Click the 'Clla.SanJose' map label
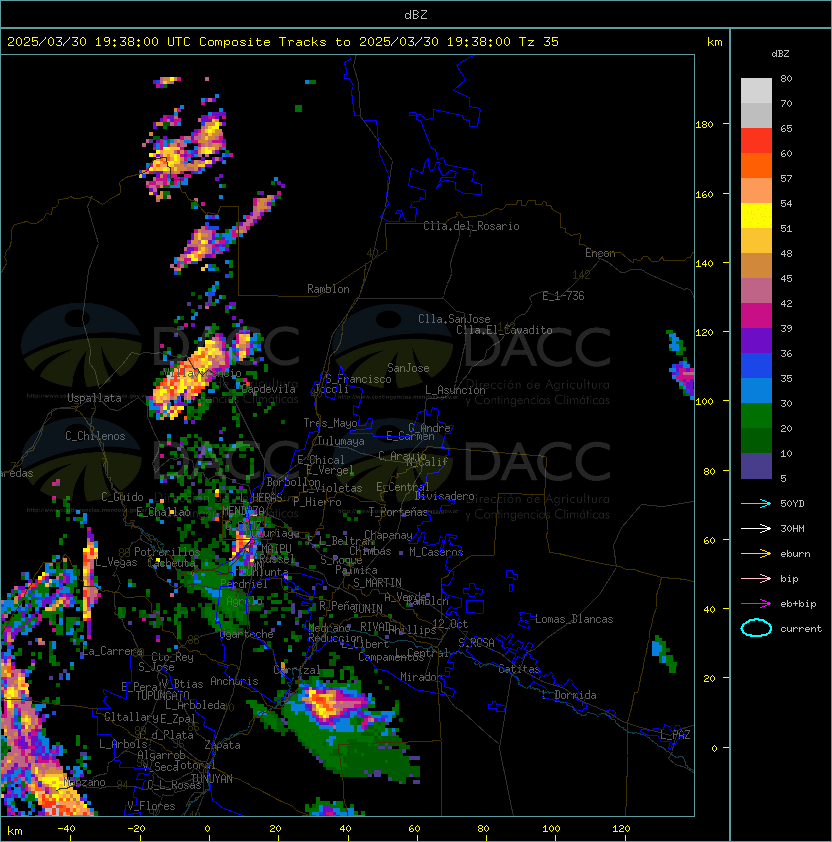Image resolution: width=832 pixels, height=842 pixels. point(454,319)
